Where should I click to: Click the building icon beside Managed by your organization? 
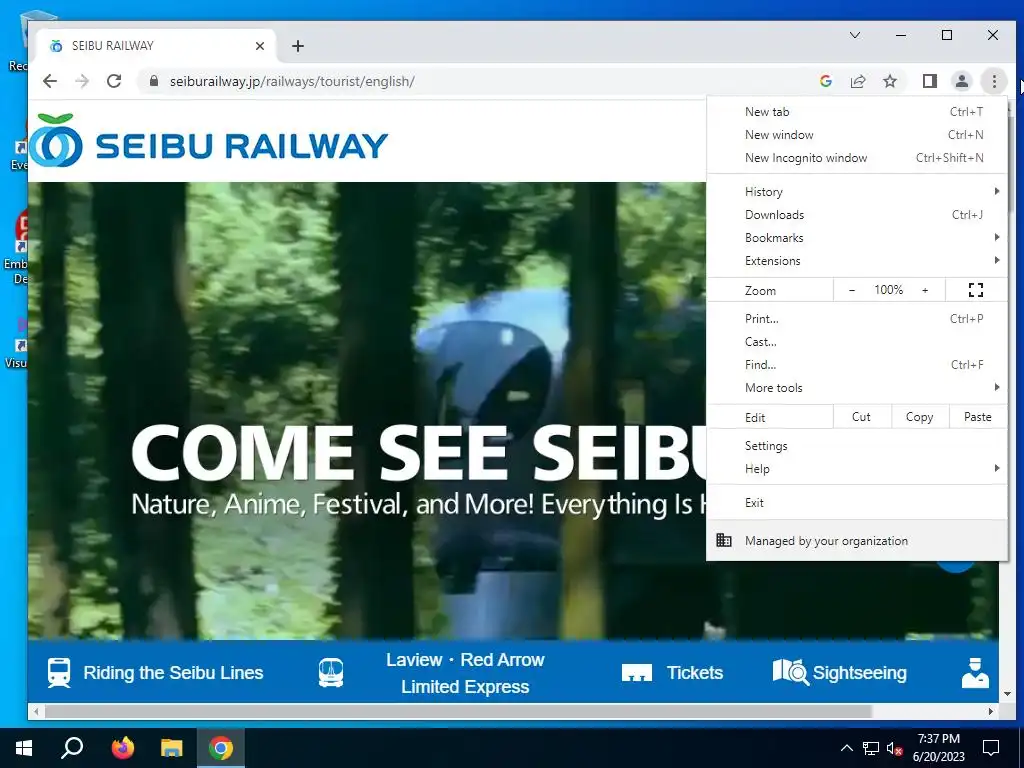(724, 540)
